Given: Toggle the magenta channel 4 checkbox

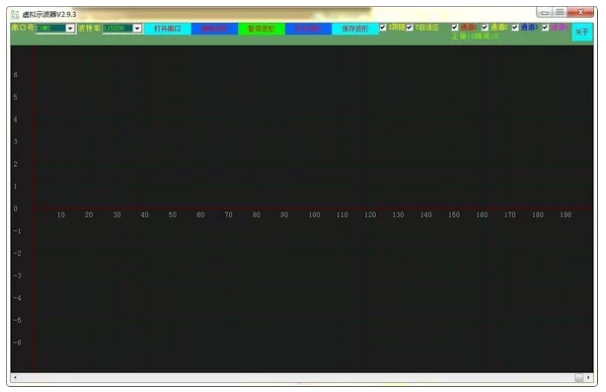Looking at the screenshot, I should [545, 27].
